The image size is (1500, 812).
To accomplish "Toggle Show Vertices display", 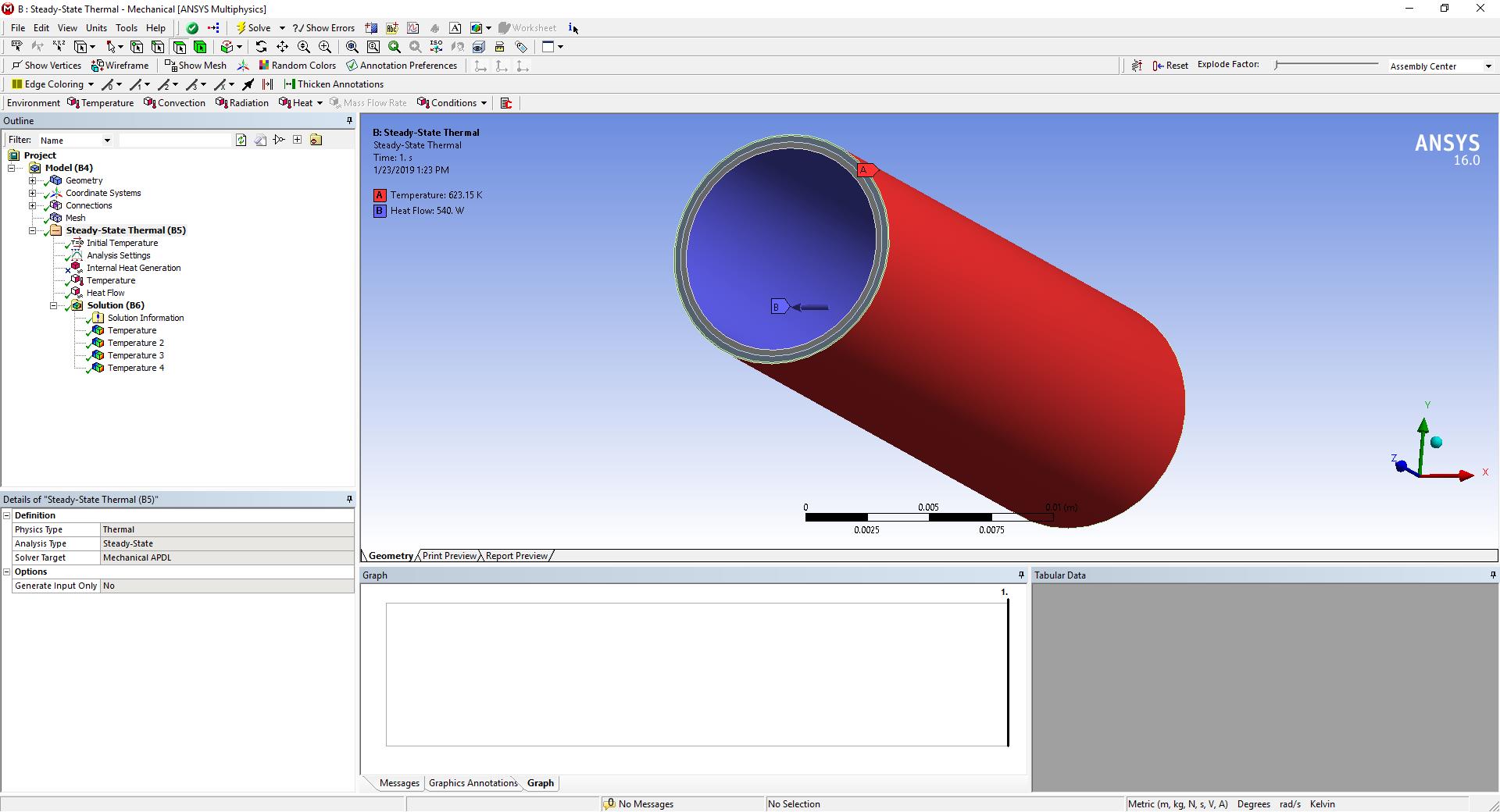I will click(46, 66).
